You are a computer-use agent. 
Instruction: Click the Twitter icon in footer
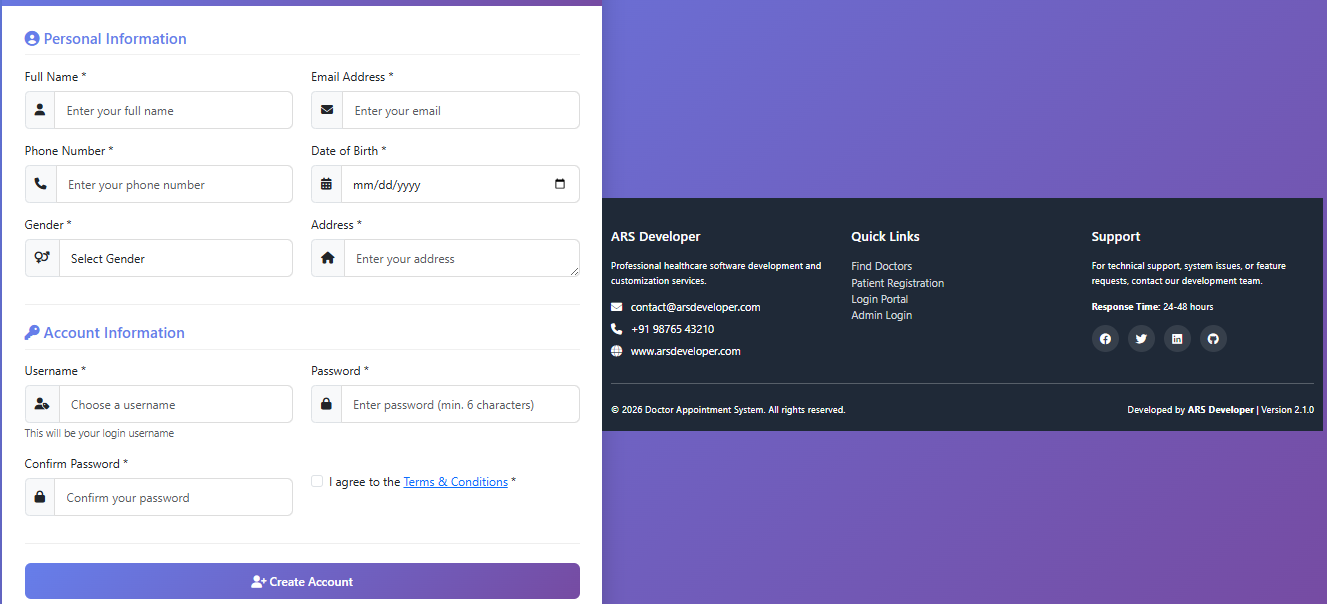click(1141, 339)
